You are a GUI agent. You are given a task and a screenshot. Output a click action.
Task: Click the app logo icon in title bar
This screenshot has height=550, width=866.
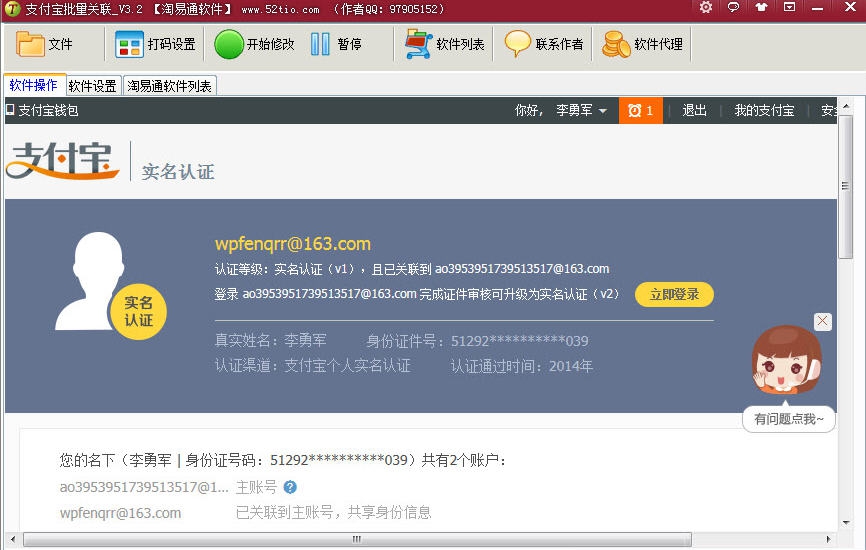click(x=12, y=9)
